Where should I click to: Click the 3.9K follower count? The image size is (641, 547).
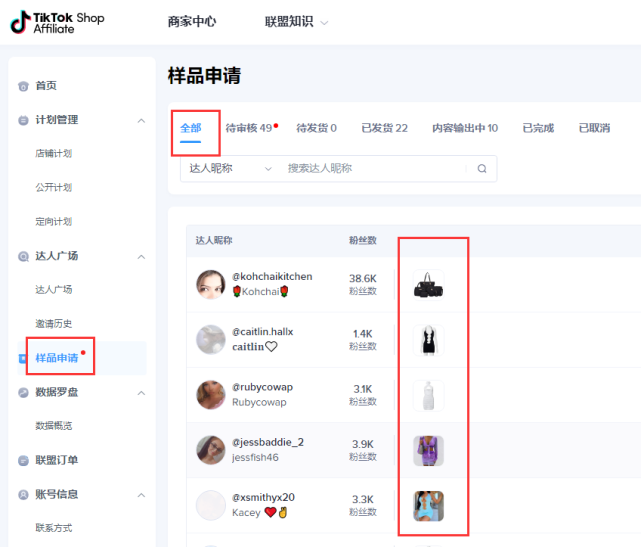pos(363,444)
